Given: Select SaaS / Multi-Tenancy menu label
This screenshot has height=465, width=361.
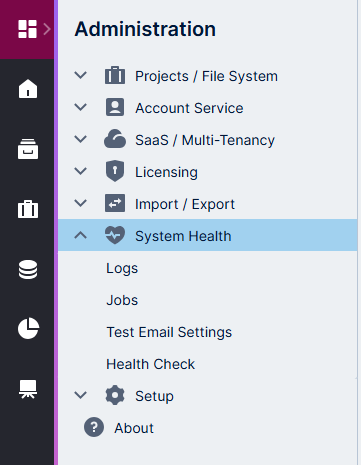Looking at the screenshot, I should click(x=205, y=140).
